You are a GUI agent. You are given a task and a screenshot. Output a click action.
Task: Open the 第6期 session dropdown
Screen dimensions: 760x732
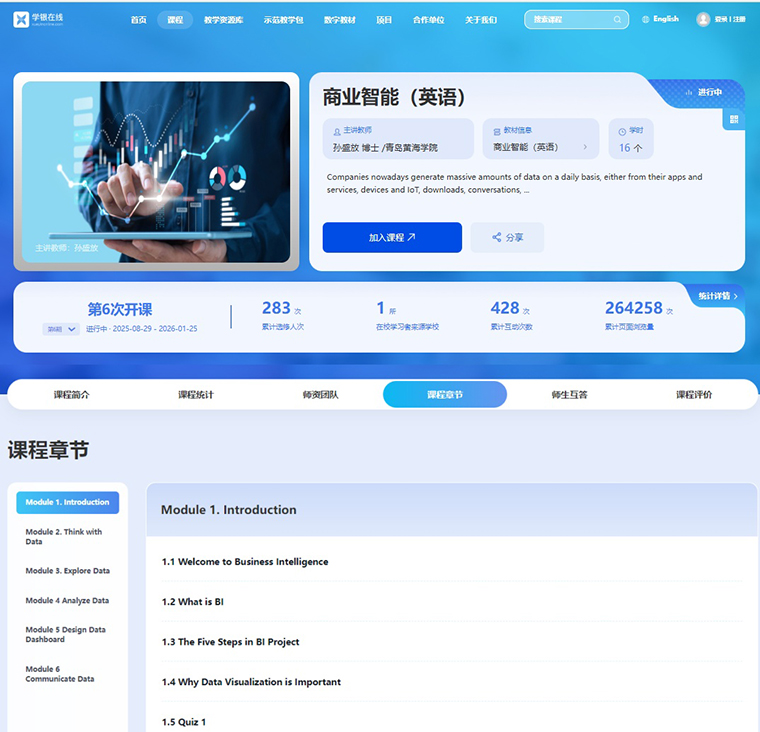(x=61, y=329)
